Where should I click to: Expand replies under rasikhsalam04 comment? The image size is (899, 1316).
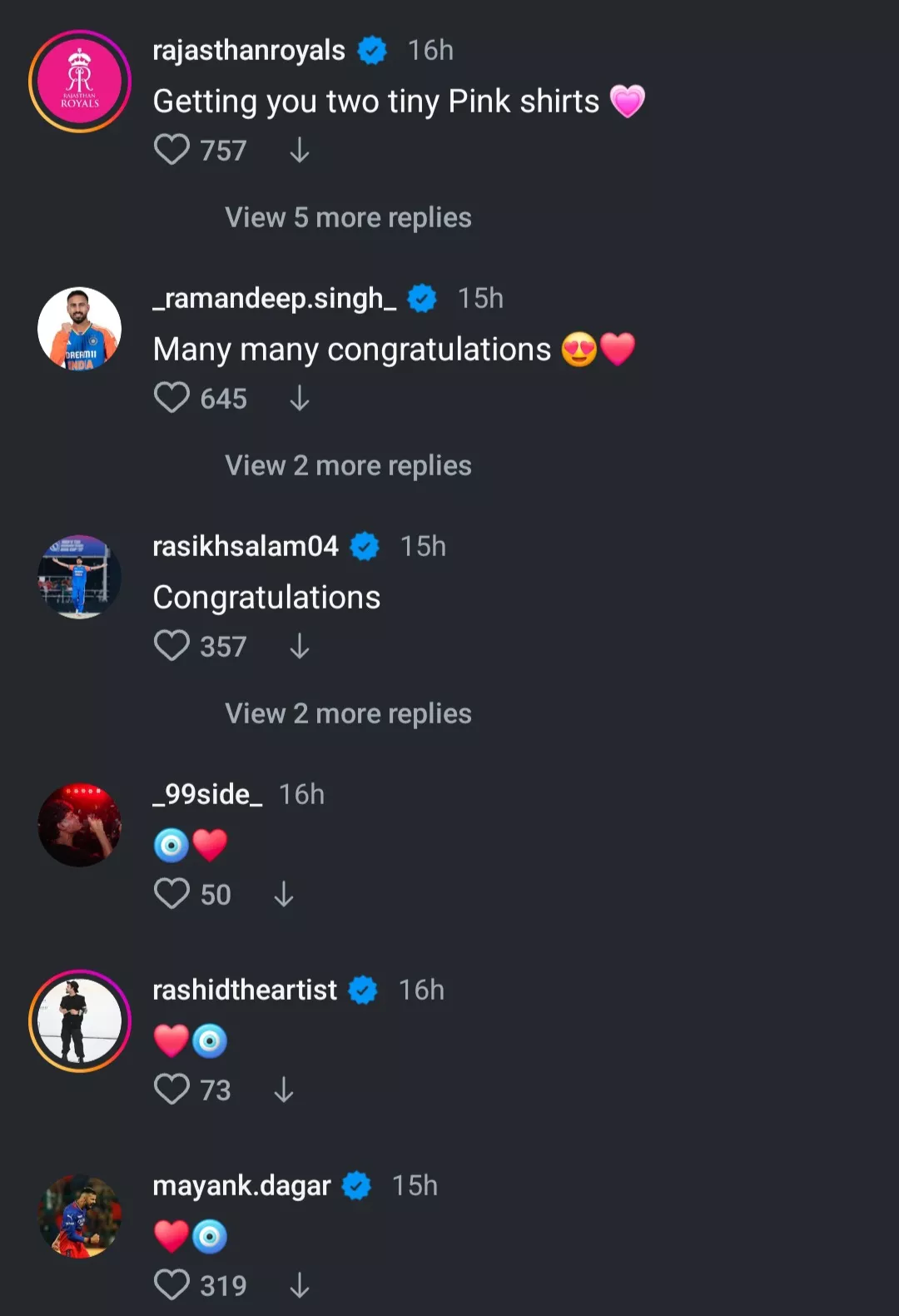pyautogui.click(x=348, y=714)
